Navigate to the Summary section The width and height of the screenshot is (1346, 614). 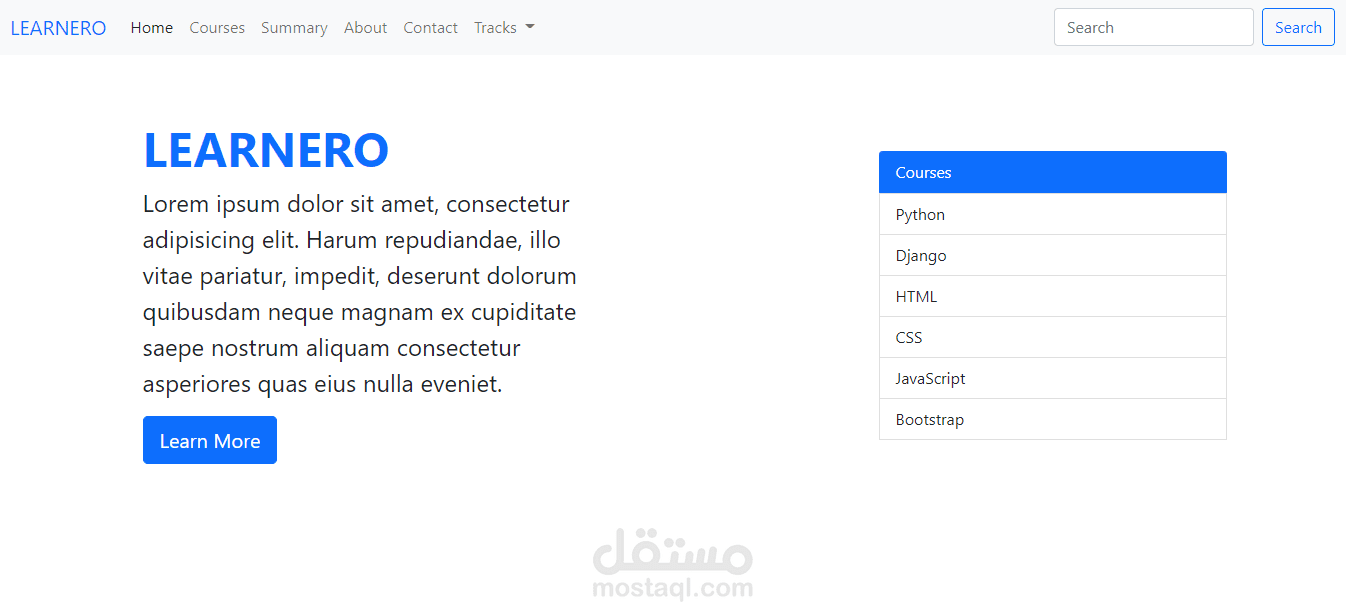click(x=294, y=27)
